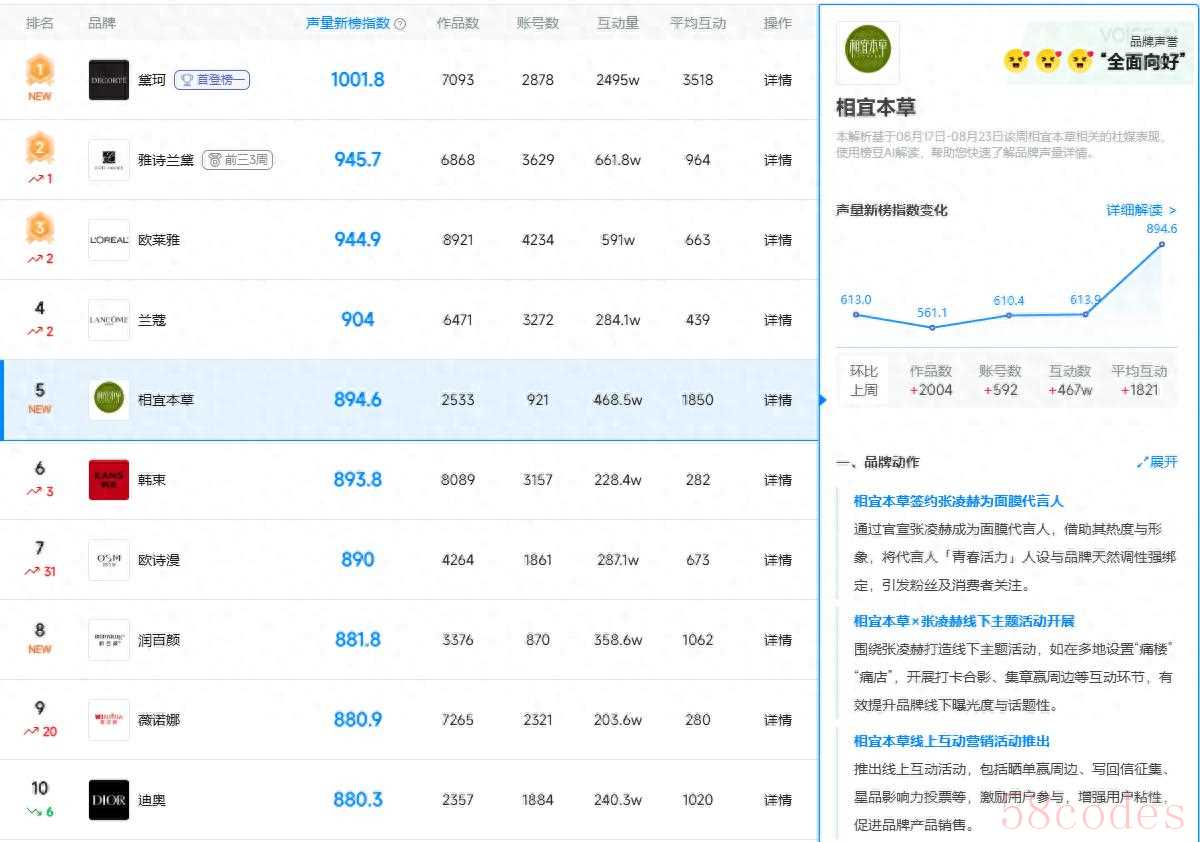Open 详情 for the 黛珂 row

pyautogui.click(x=777, y=80)
